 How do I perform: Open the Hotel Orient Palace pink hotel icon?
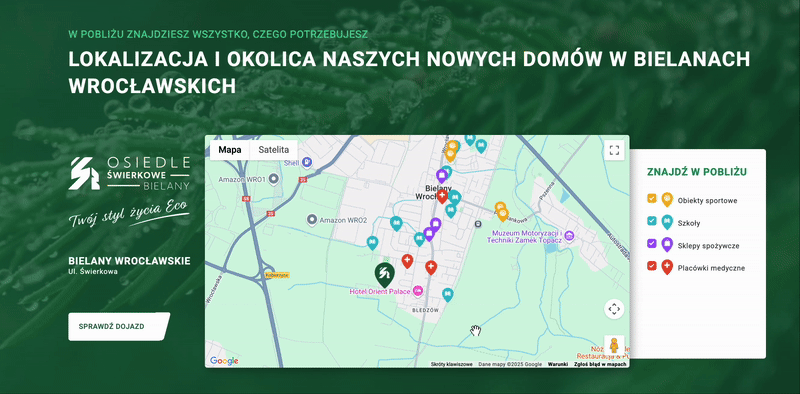coord(418,291)
